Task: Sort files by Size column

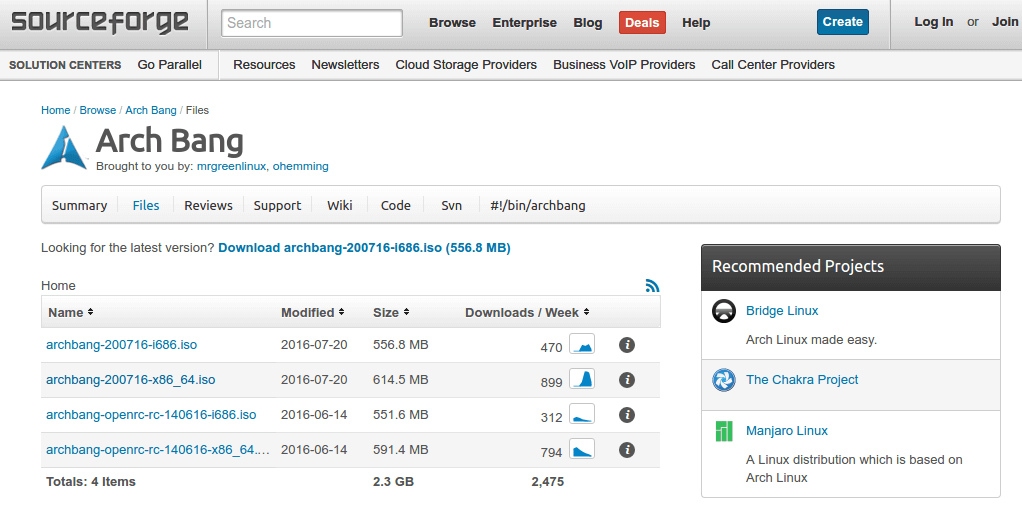Action: tap(390, 313)
